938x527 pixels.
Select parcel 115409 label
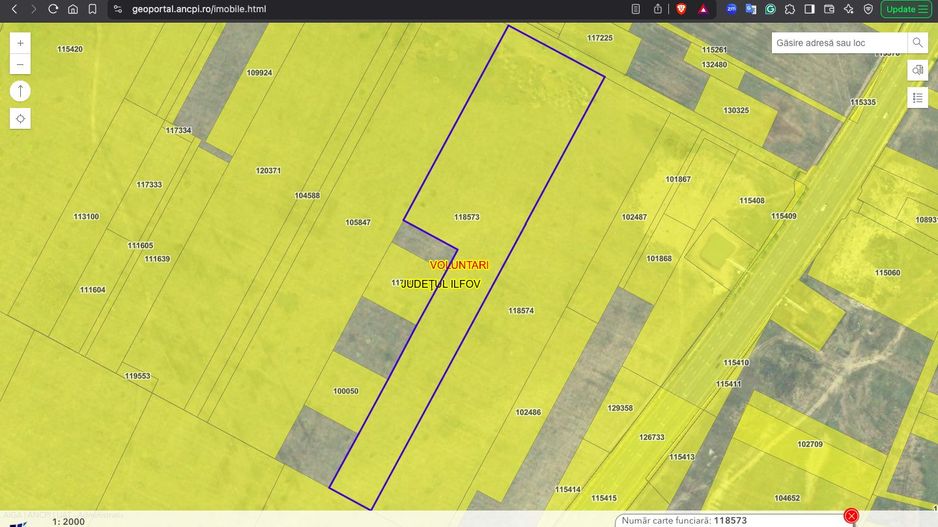[784, 216]
